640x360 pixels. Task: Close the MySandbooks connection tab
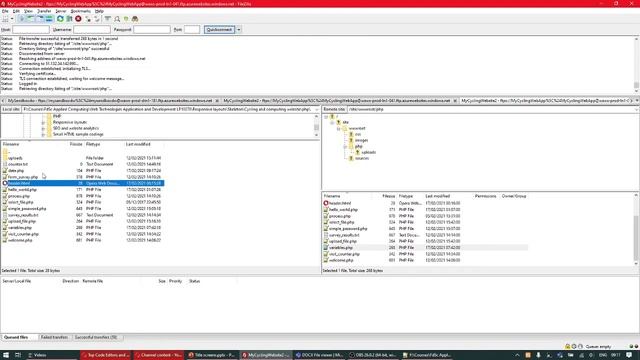[x=217, y=100]
